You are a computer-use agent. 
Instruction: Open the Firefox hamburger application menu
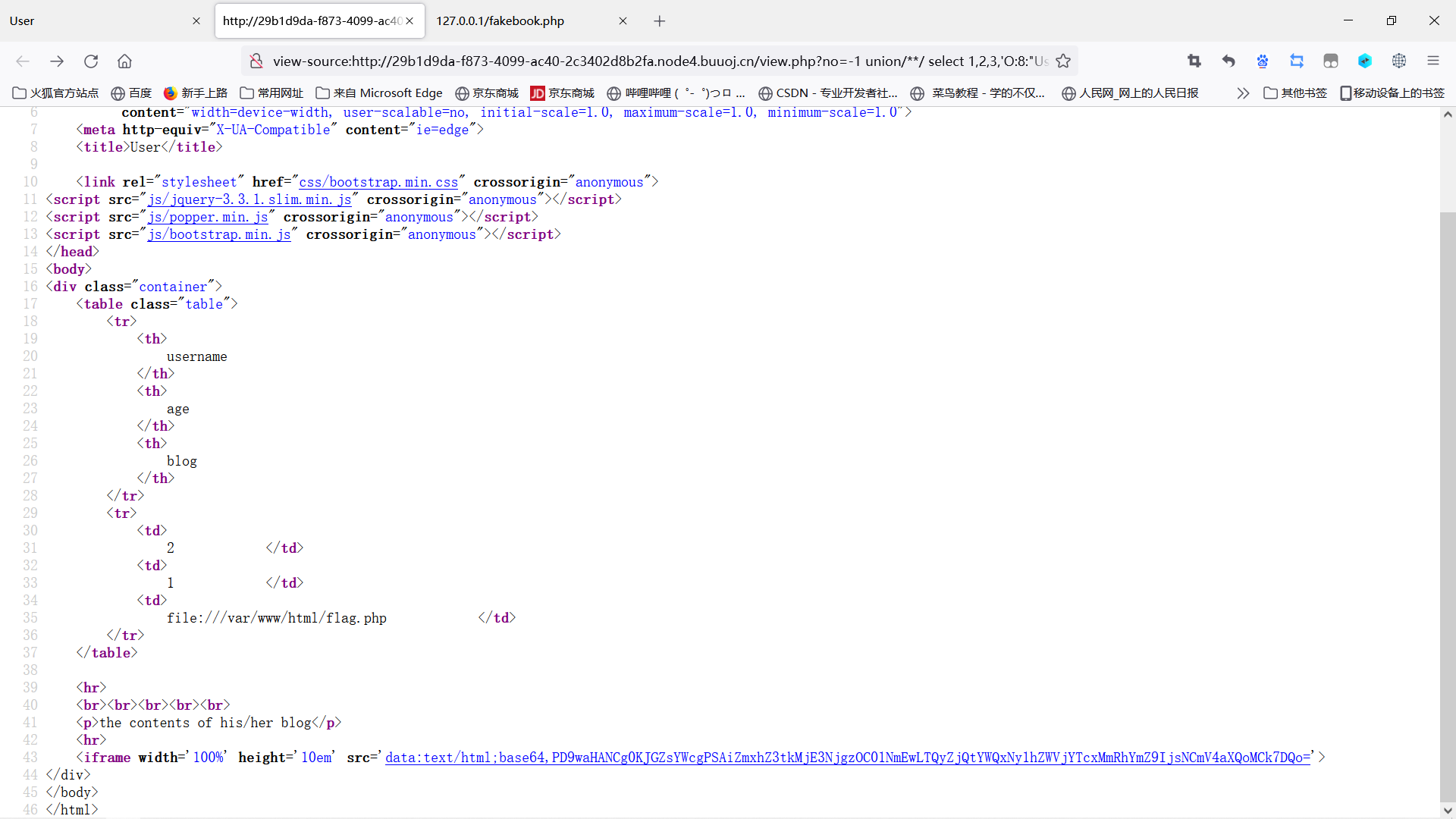click(1433, 61)
